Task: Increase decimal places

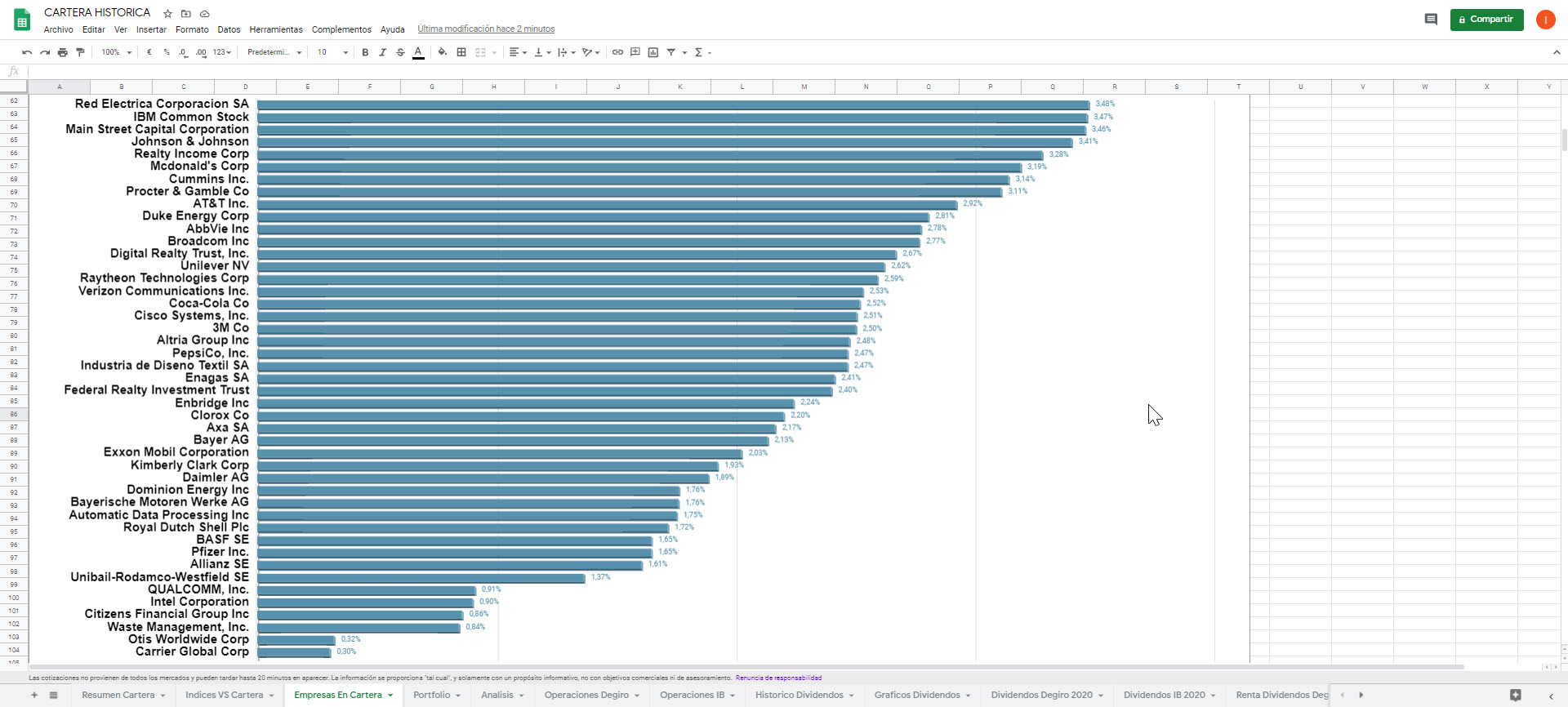Action: [201, 52]
